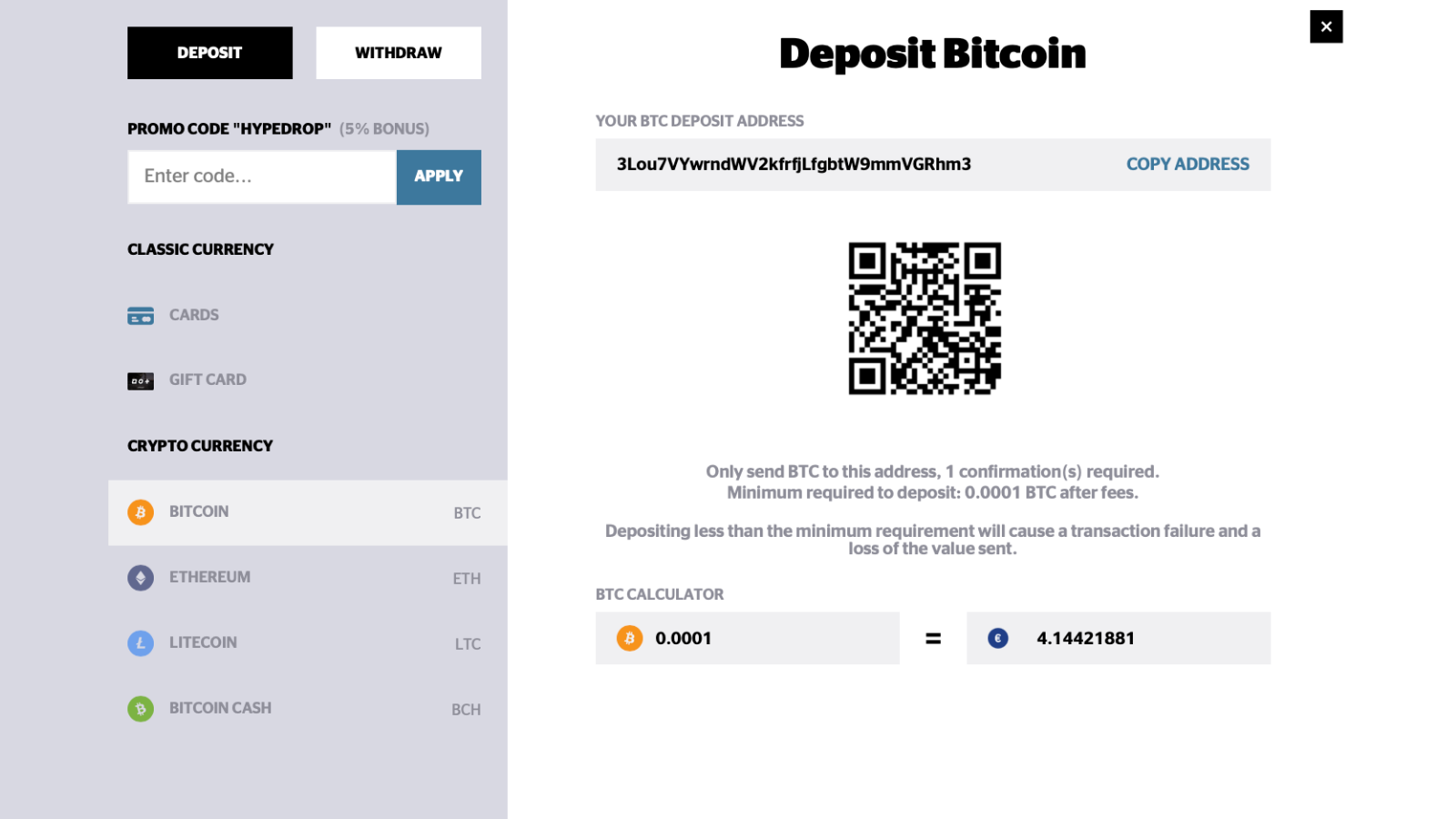Select the Deposit tab

[210, 53]
